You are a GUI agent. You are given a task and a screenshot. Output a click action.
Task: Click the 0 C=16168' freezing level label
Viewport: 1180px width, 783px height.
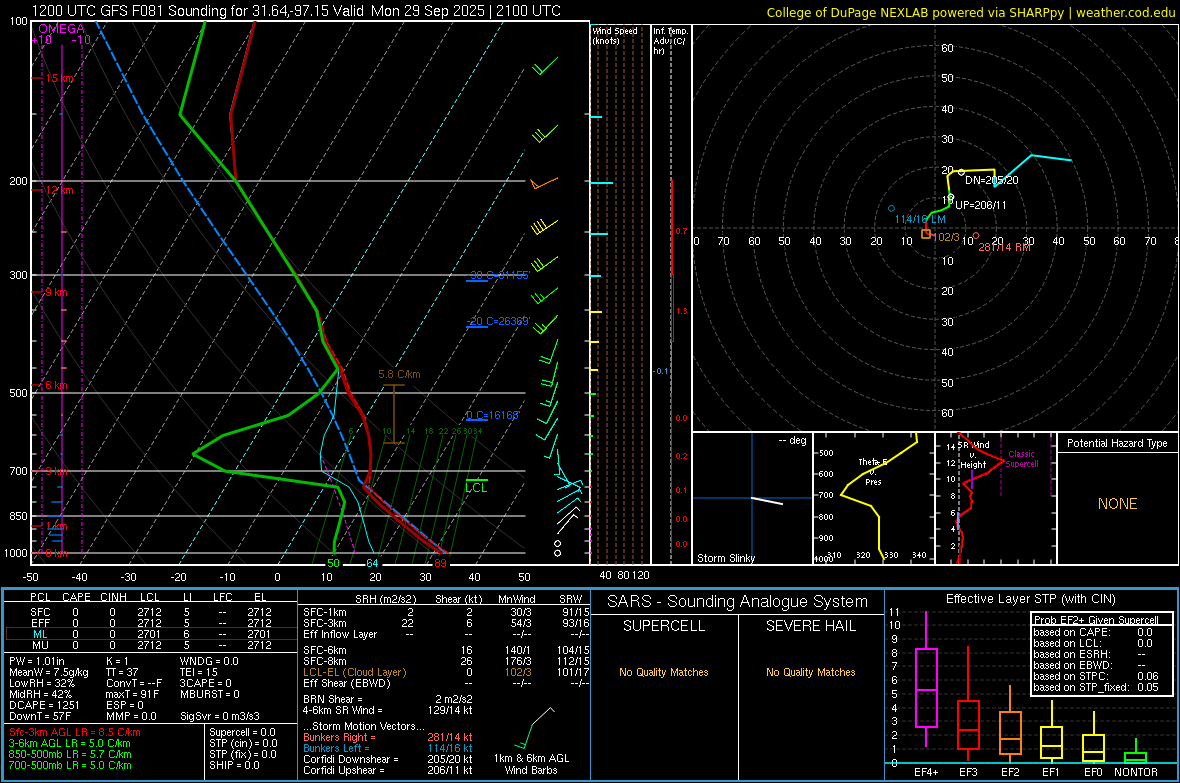[493, 416]
